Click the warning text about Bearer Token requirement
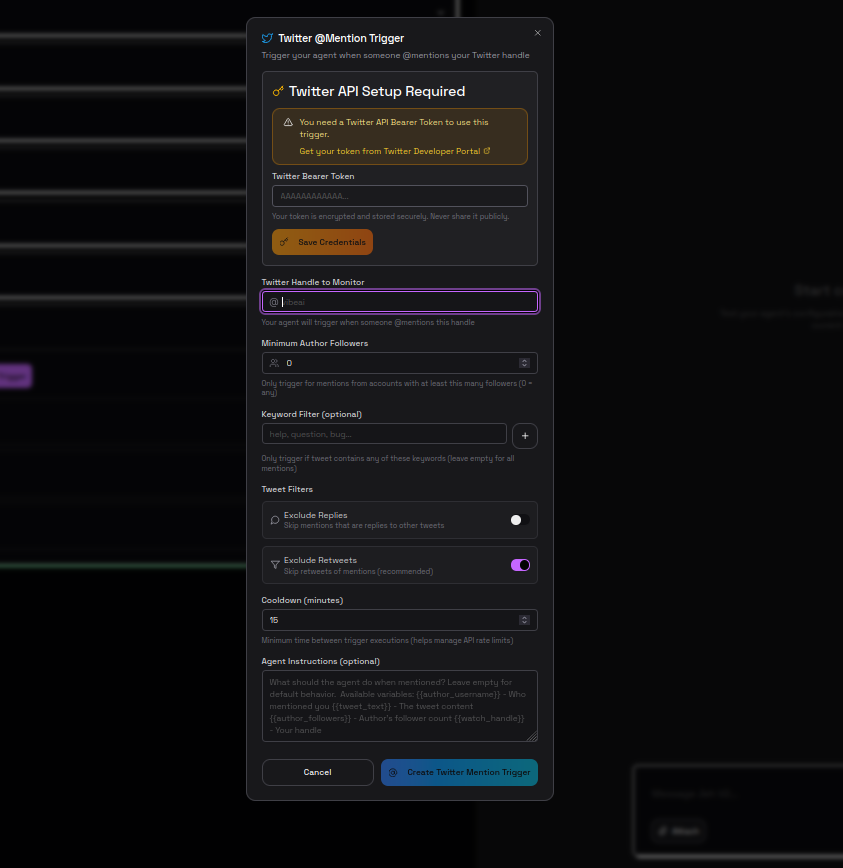Image resolution: width=843 pixels, height=868 pixels. (394, 128)
